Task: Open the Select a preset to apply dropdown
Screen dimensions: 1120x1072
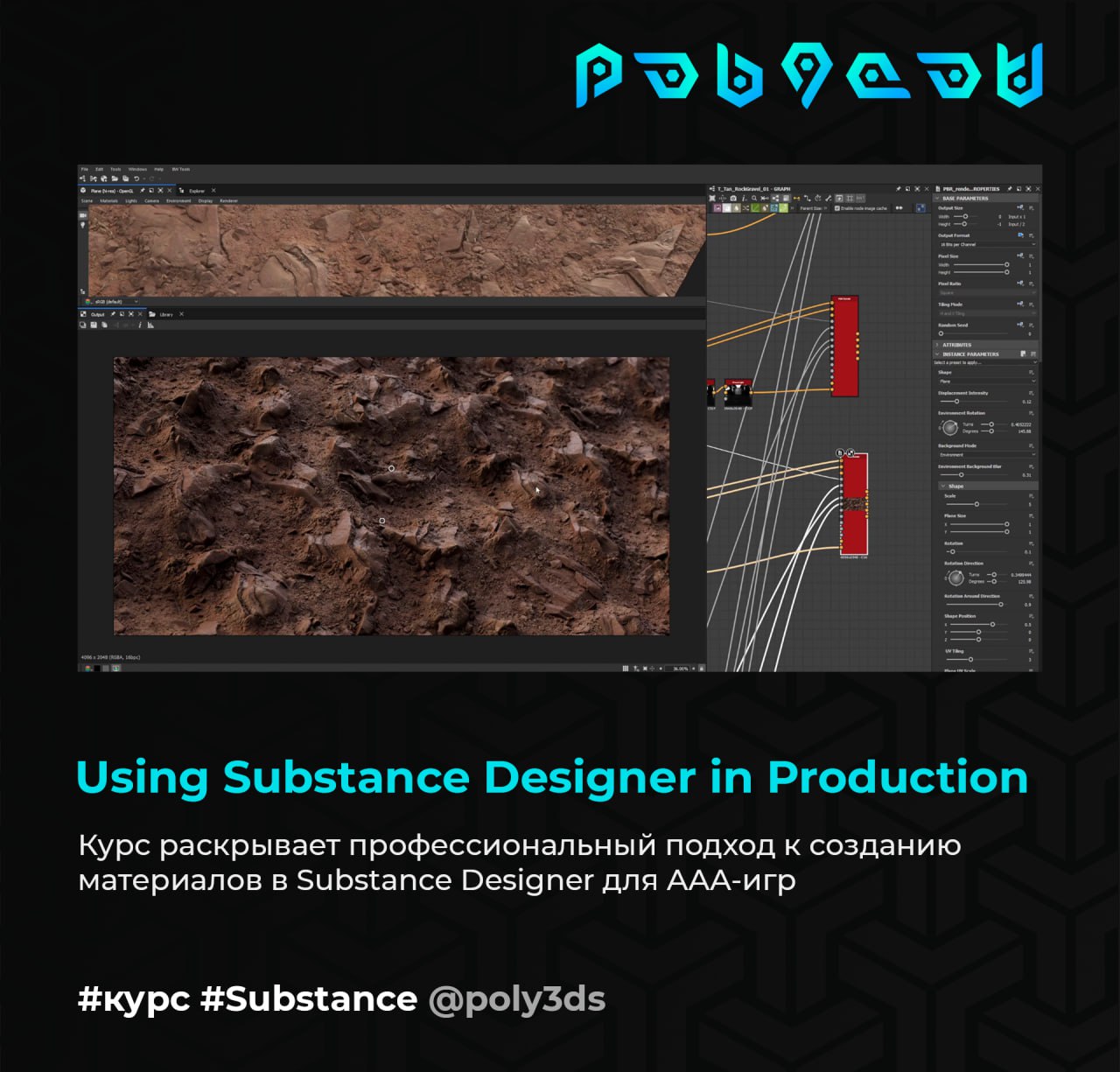Action: (984, 362)
